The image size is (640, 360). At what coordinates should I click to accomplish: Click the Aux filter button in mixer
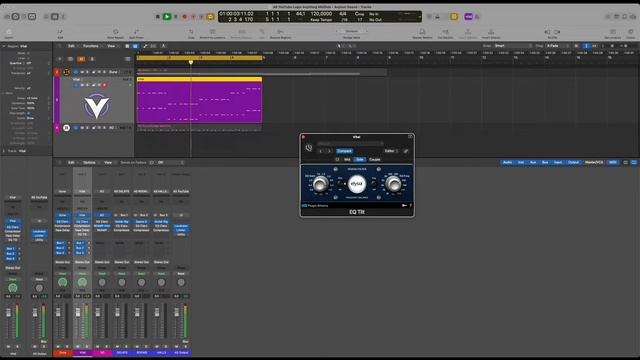click(x=533, y=162)
